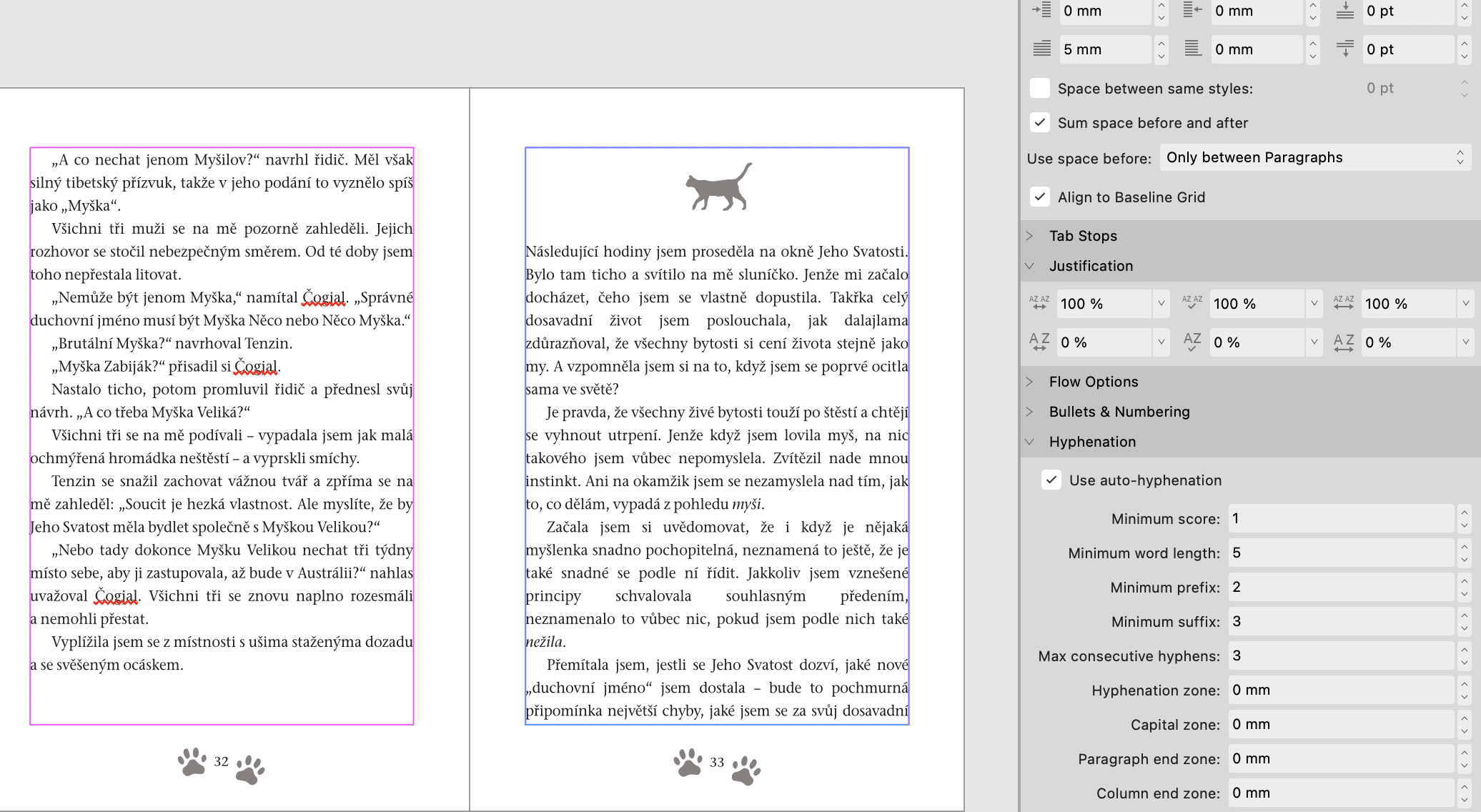
Task: Click the Minimum prefix field
Action: click(x=1341, y=587)
